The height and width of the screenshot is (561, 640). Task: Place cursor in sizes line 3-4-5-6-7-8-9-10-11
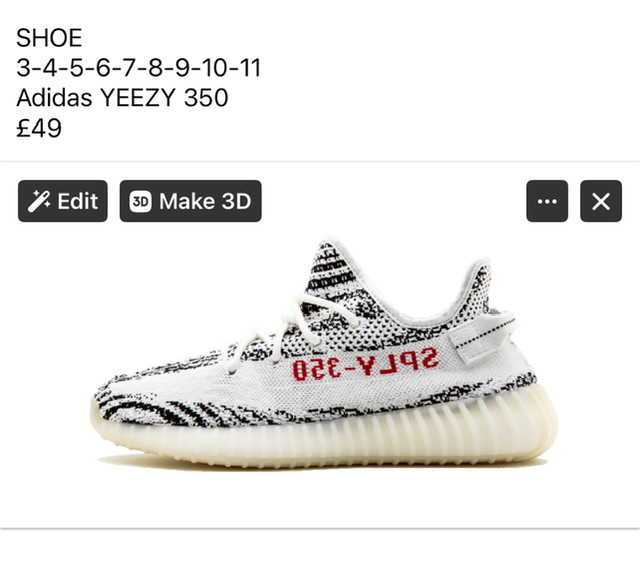(x=138, y=67)
